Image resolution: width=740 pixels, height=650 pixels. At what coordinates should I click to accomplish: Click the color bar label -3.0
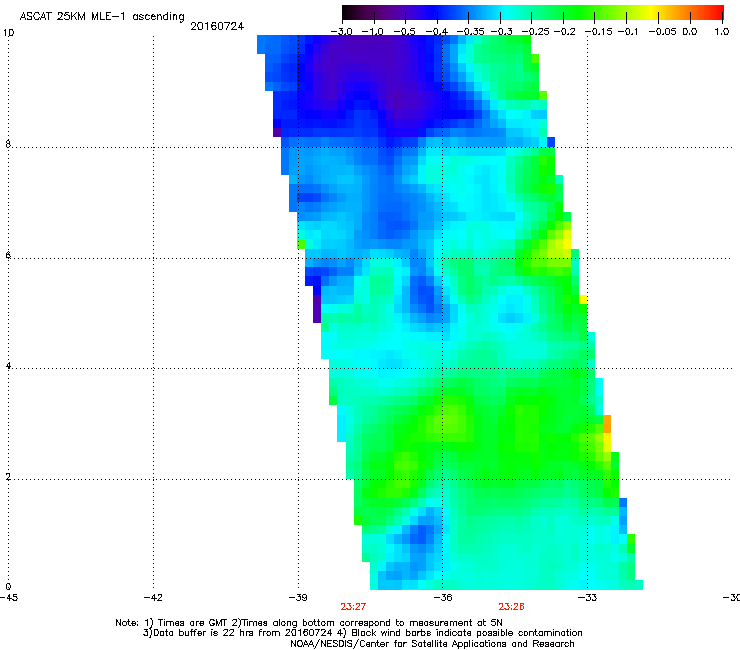coord(342,32)
